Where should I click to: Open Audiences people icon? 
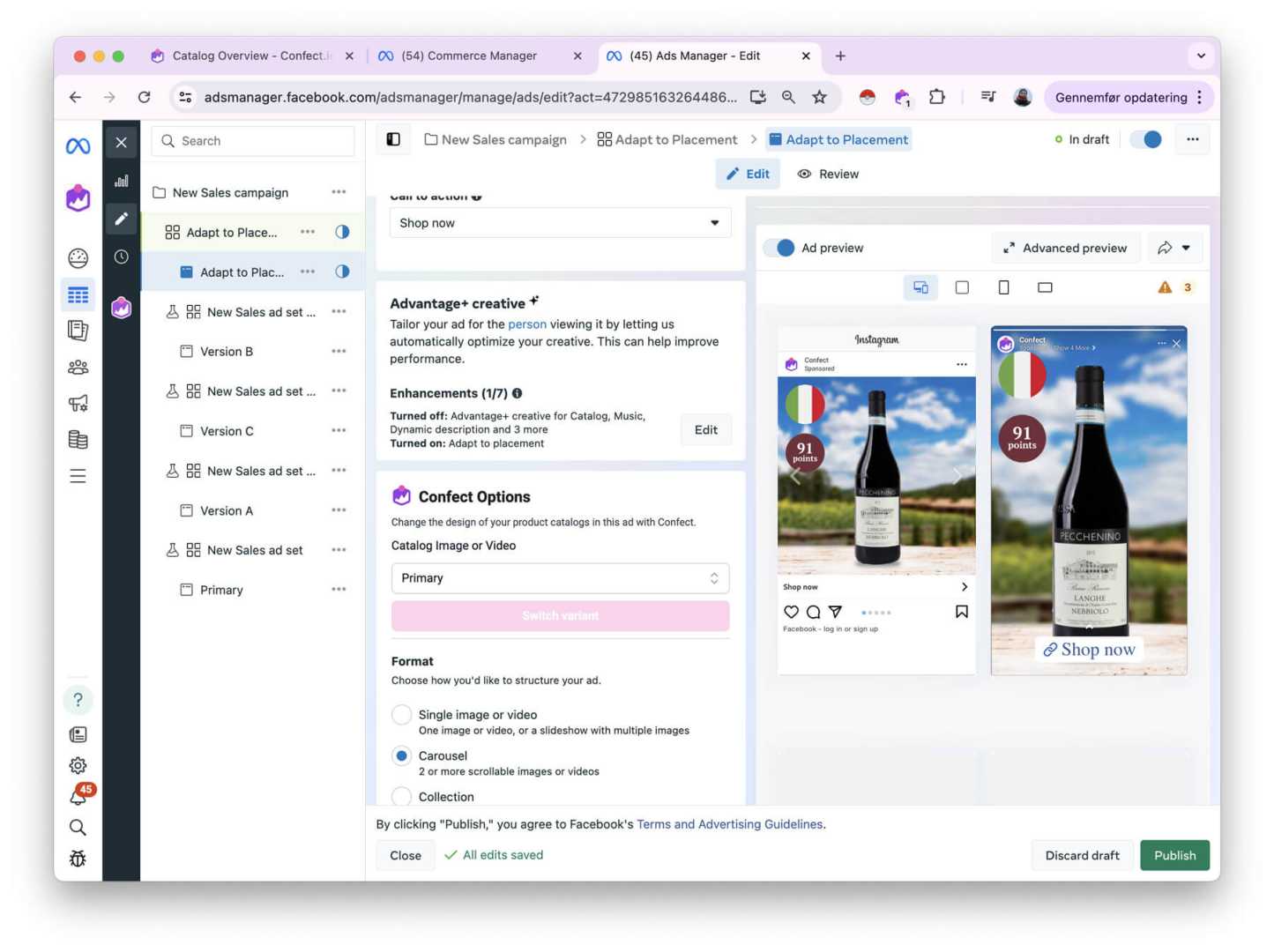[78, 367]
